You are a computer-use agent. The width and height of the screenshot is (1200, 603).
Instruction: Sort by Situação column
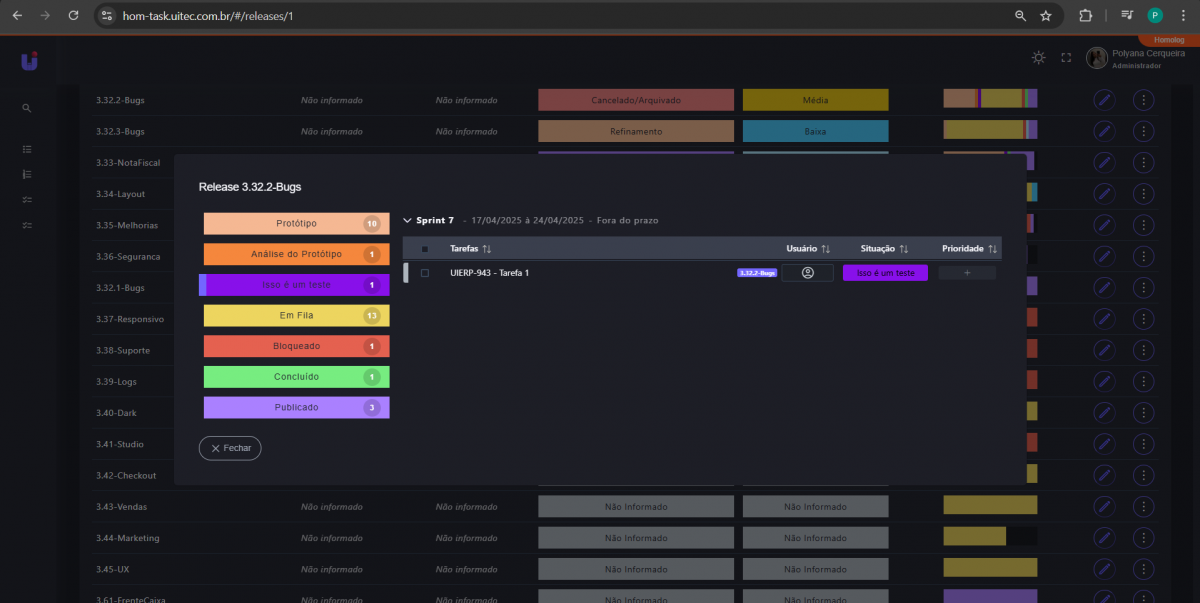[903, 249]
